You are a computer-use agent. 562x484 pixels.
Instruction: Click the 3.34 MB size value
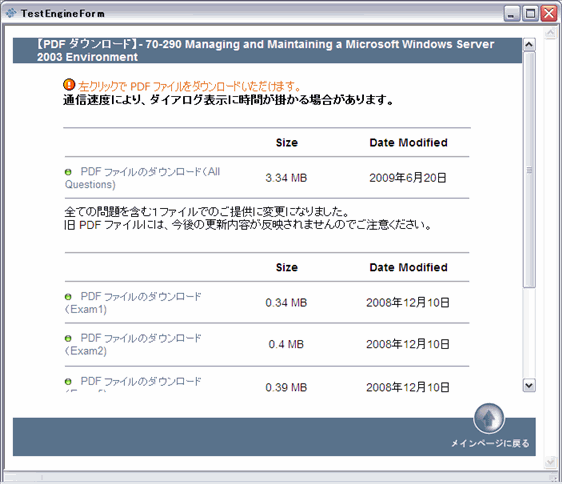286,178
